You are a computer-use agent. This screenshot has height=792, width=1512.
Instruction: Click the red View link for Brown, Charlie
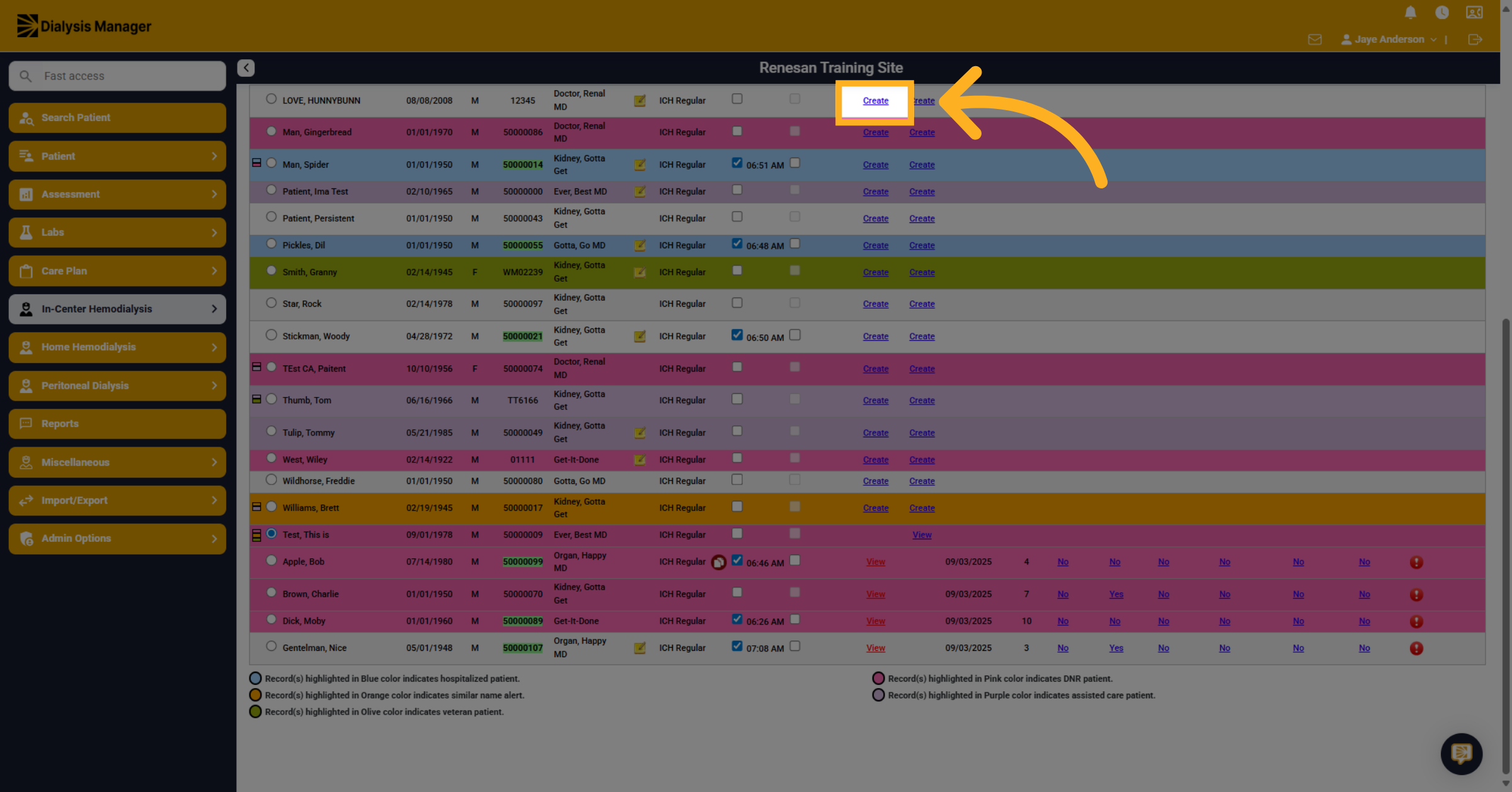pos(875,594)
